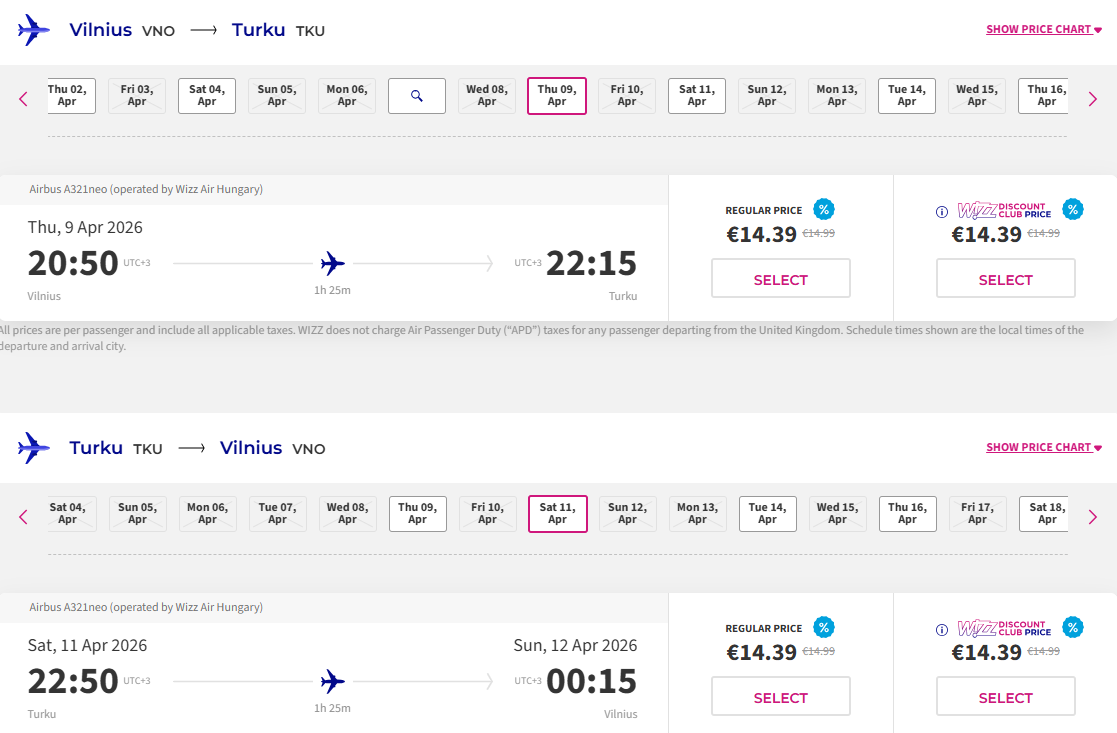
Task: Pick Thu 16 Apr return date tab
Action: coord(908,514)
